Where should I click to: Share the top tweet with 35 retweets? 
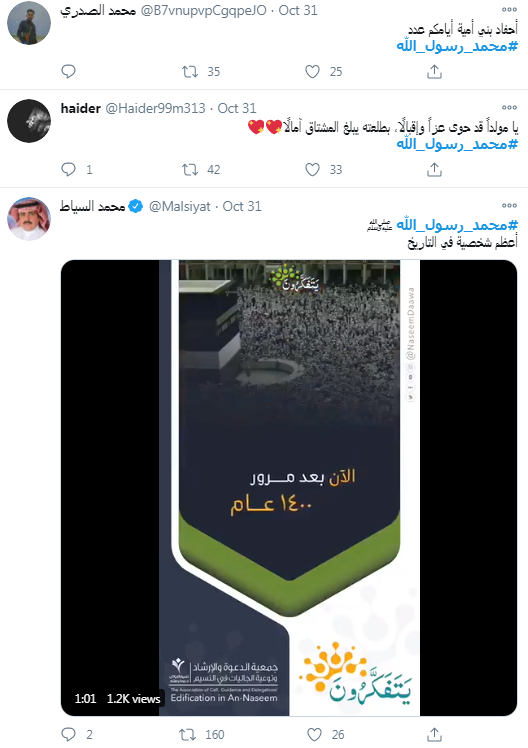coord(434,72)
